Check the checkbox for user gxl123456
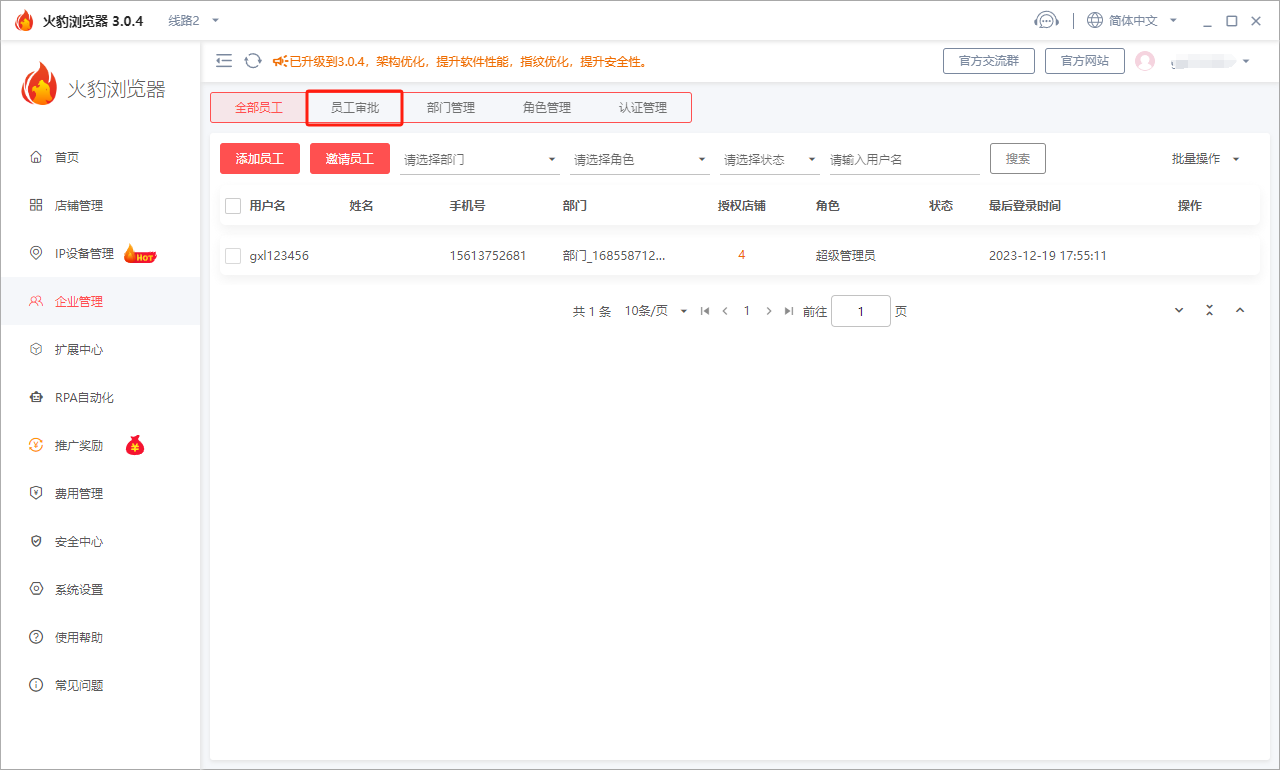This screenshot has width=1280, height=770. coord(232,255)
